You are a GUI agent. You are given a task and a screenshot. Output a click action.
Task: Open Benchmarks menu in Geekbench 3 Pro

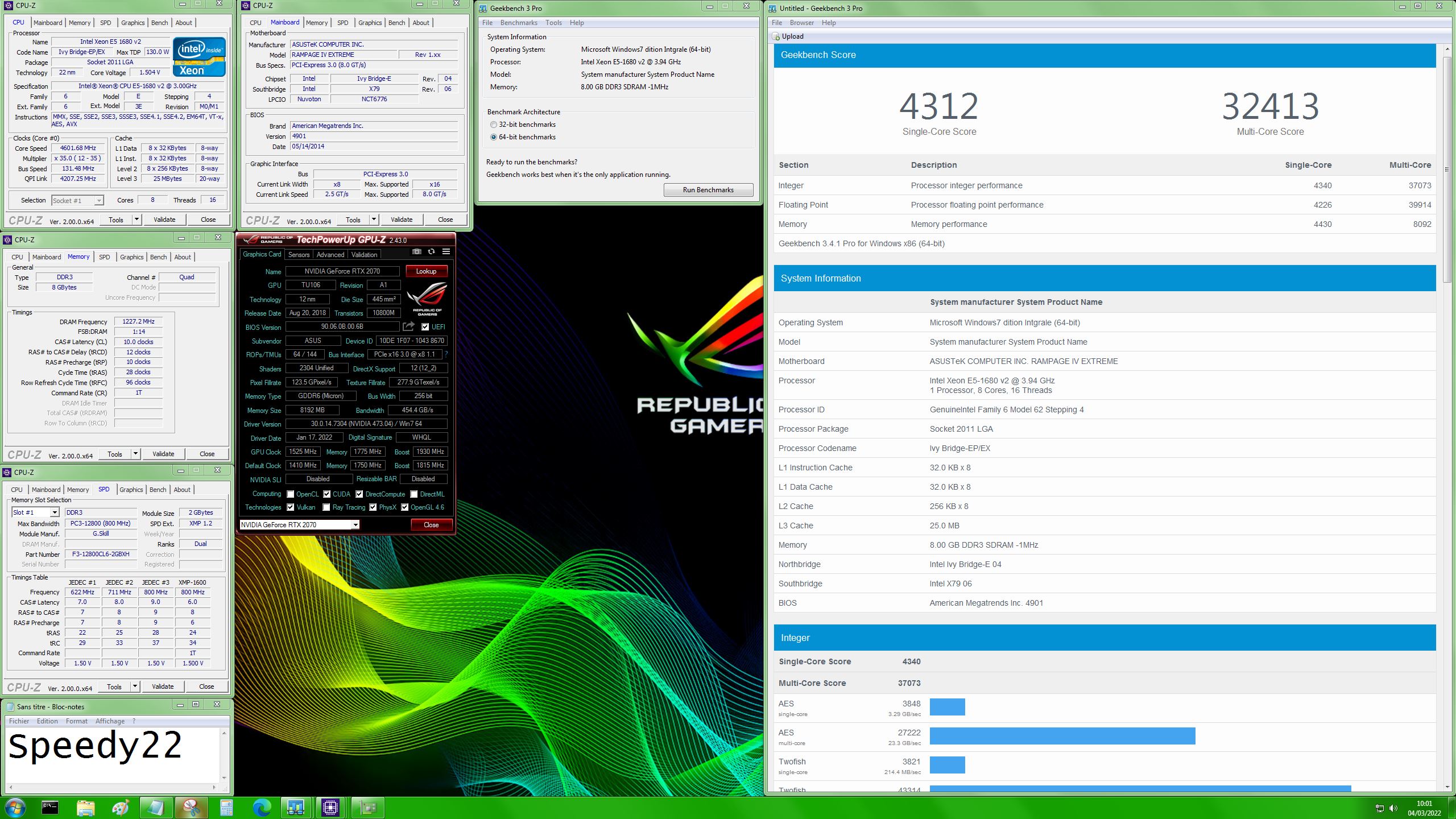[x=519, y=23]
